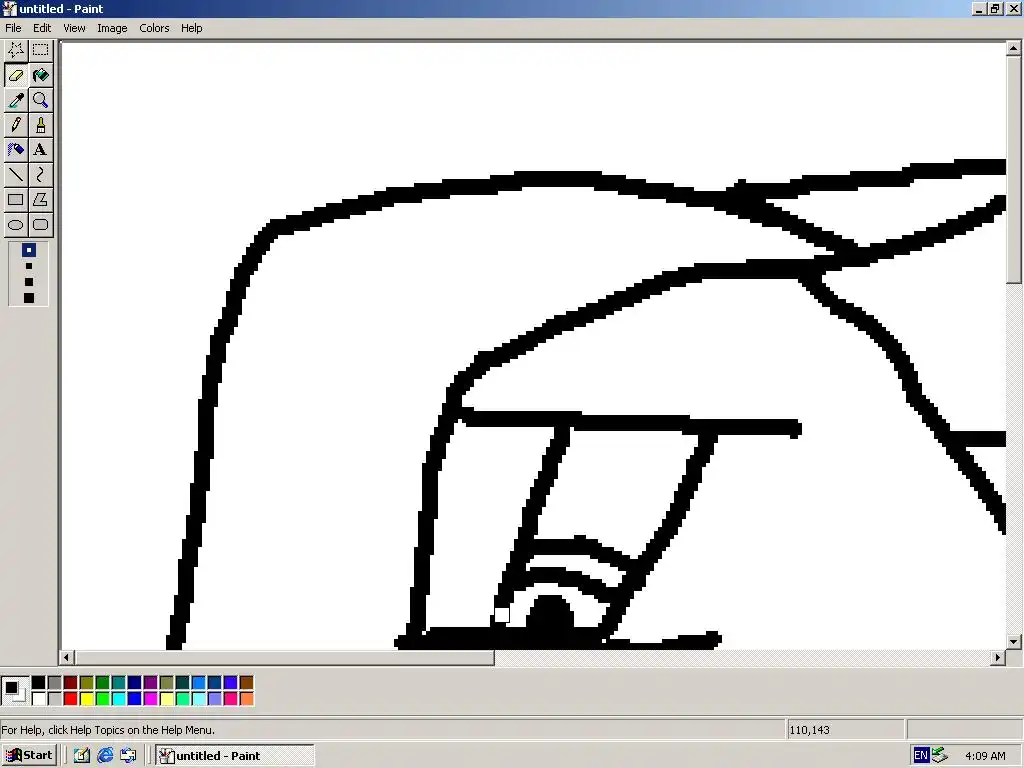Pick the teal color swatch
Viewport: 1024px width, 768px height.
pyautogui.click(x=118, y=682)
